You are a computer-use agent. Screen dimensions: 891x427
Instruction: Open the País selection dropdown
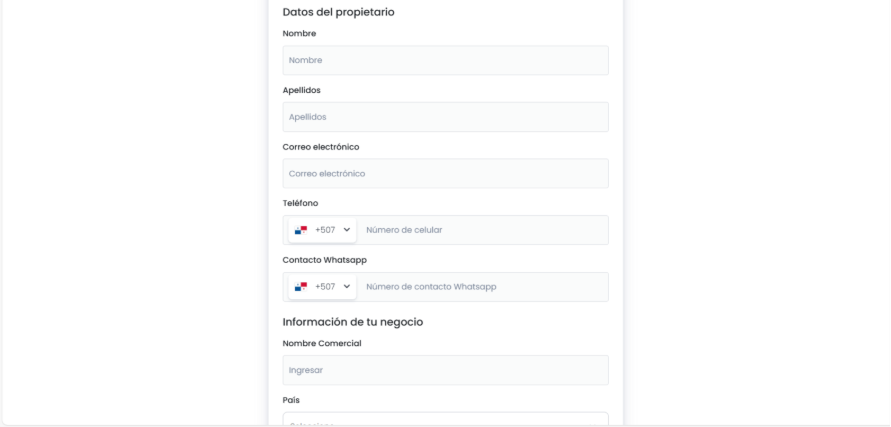(445, 420)
